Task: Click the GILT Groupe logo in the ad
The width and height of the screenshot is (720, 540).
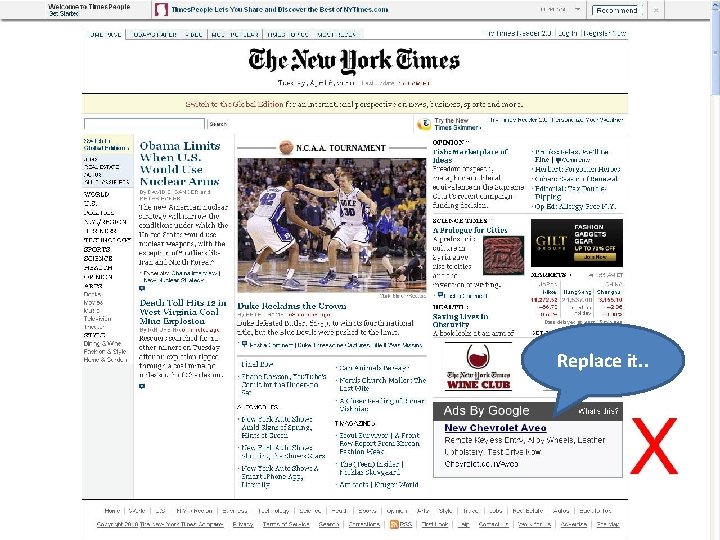Action: [551, 242]
